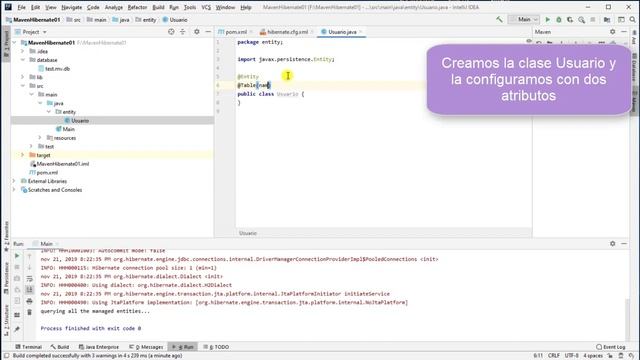Run with Coverage icon in toolbar

click(x=570, y=20)
